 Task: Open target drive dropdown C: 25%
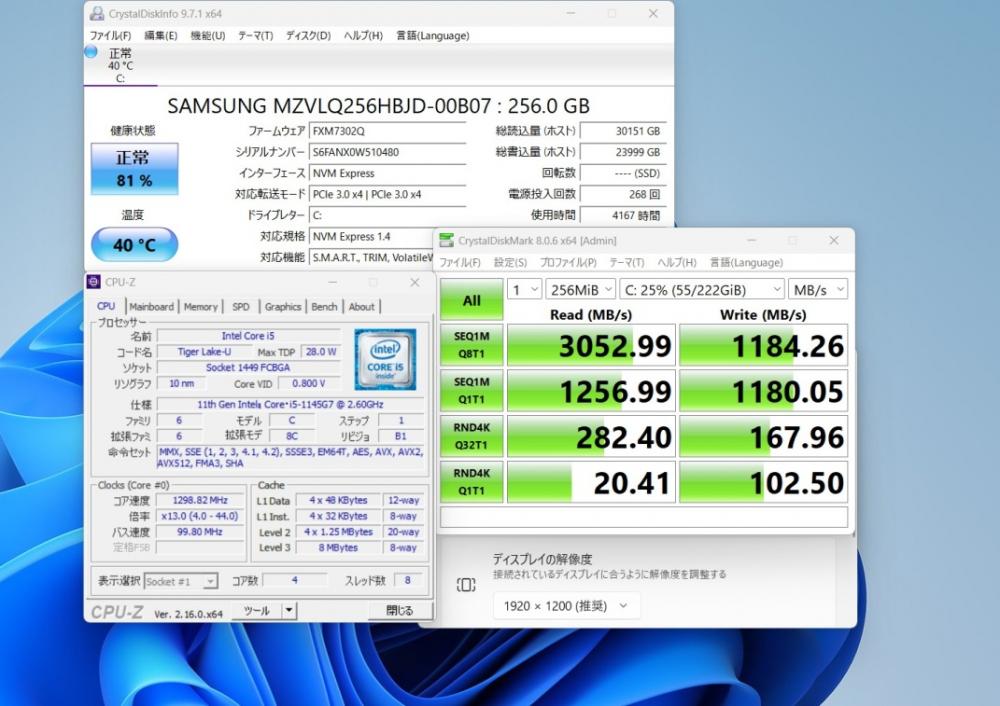tap(702, 290)
